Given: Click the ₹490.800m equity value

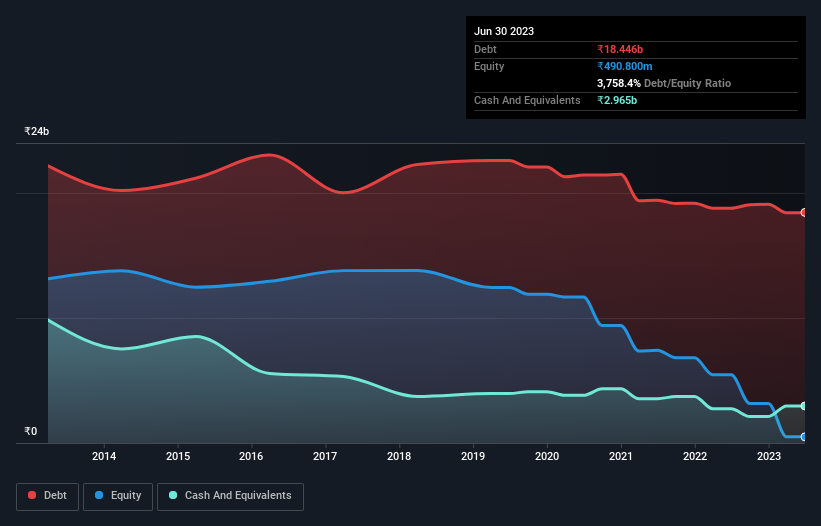Looking at the screenshot, I should coord(625,66).
